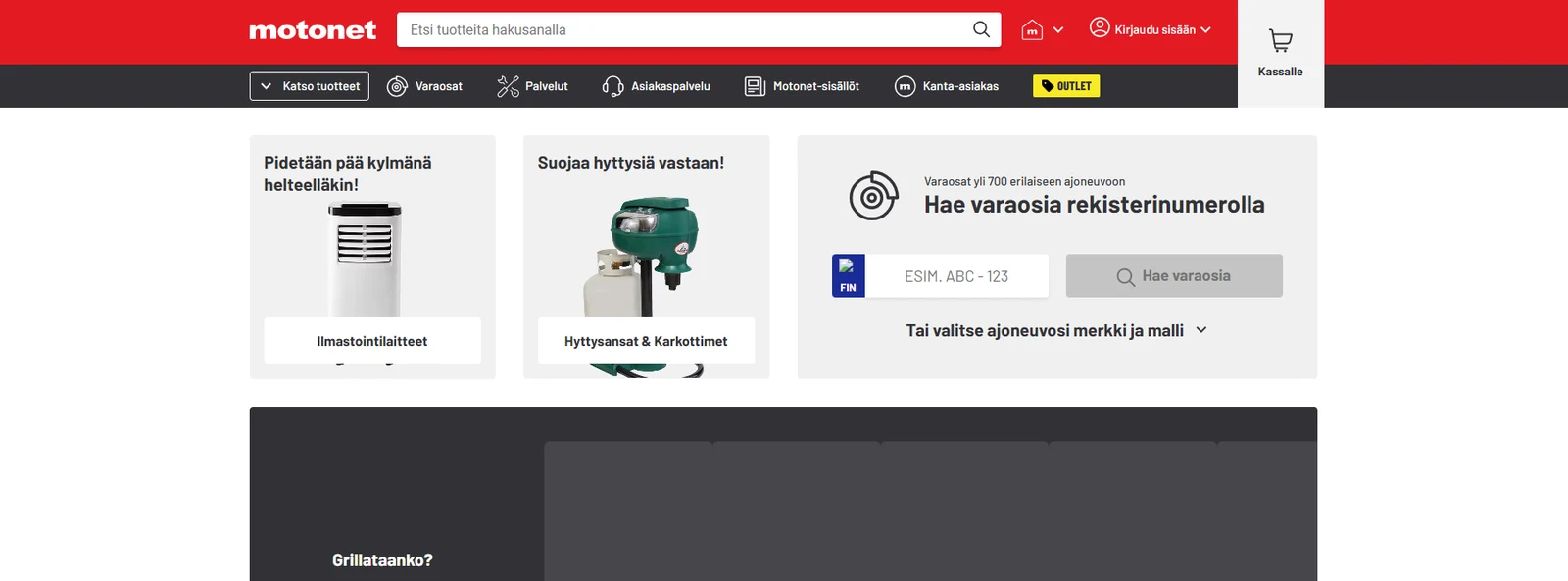
Task: Click the Asiakaspalvelu headset icon
Action: [612, 86]
